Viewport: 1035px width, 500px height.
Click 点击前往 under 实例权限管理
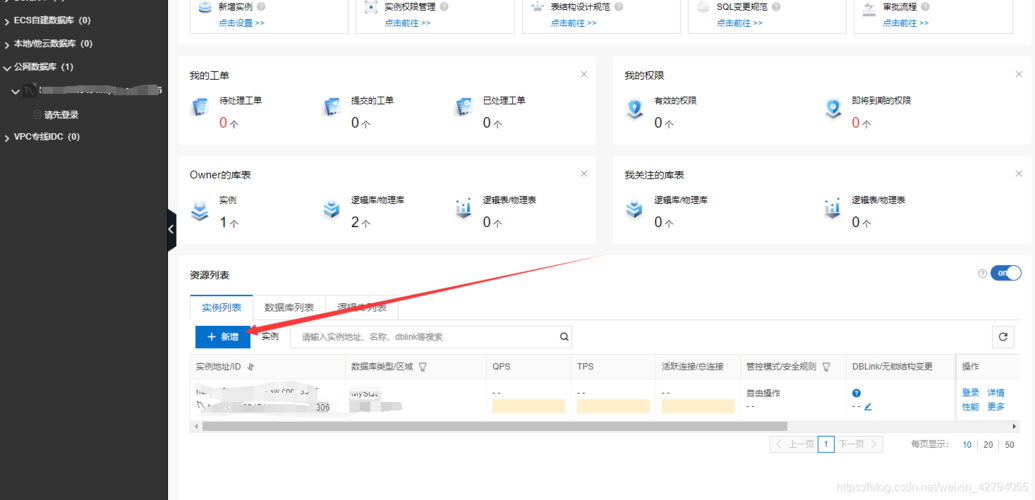(x=407, y=23)
